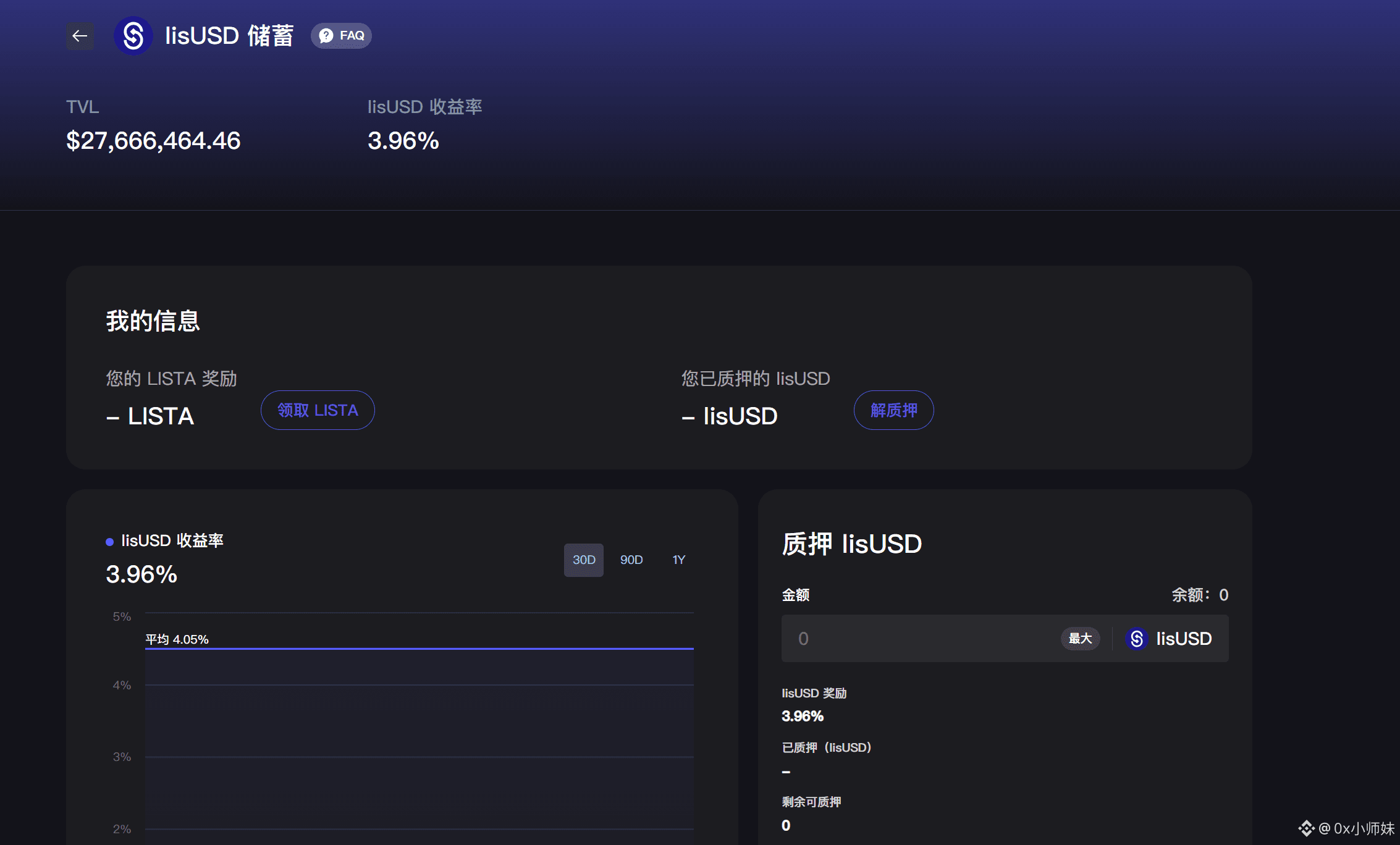The width and height of the screenshot is (1400, 845).
Task: Click the TVL dollar value
Action: 153,141
